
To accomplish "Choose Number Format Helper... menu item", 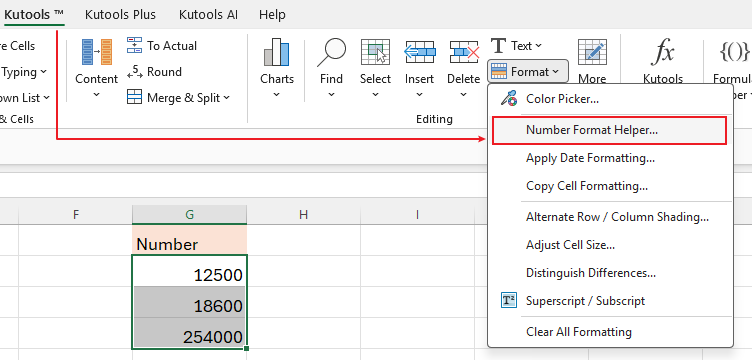I will tap(610, 130).
